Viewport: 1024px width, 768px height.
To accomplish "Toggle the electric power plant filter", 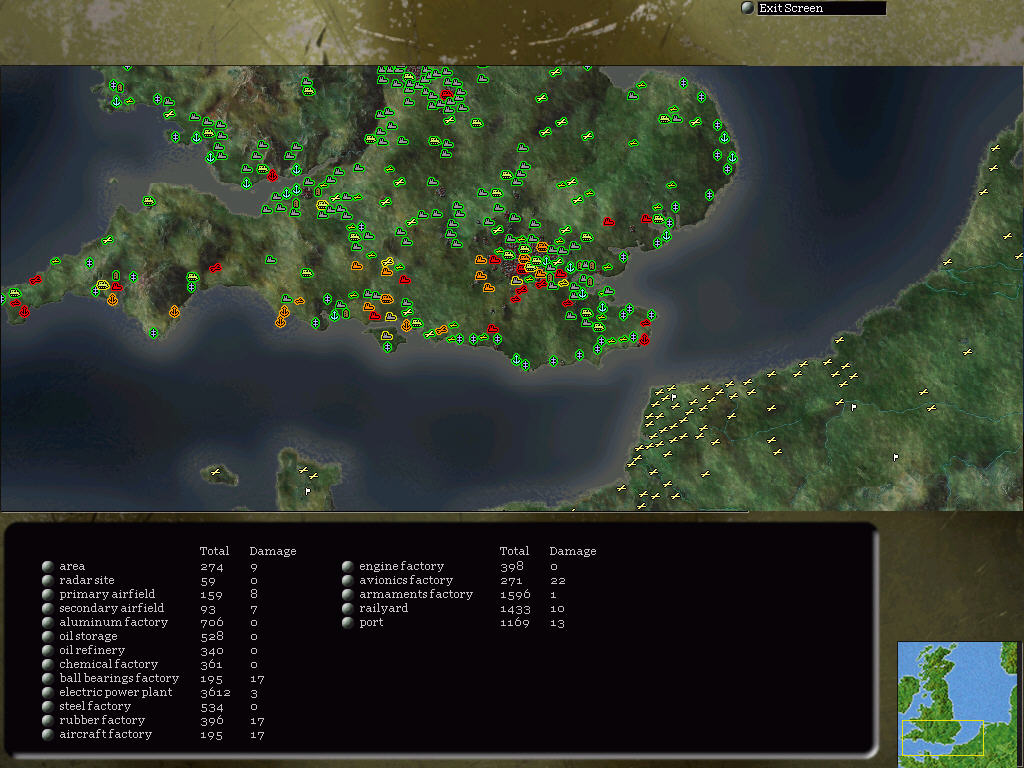I will 48,692.
